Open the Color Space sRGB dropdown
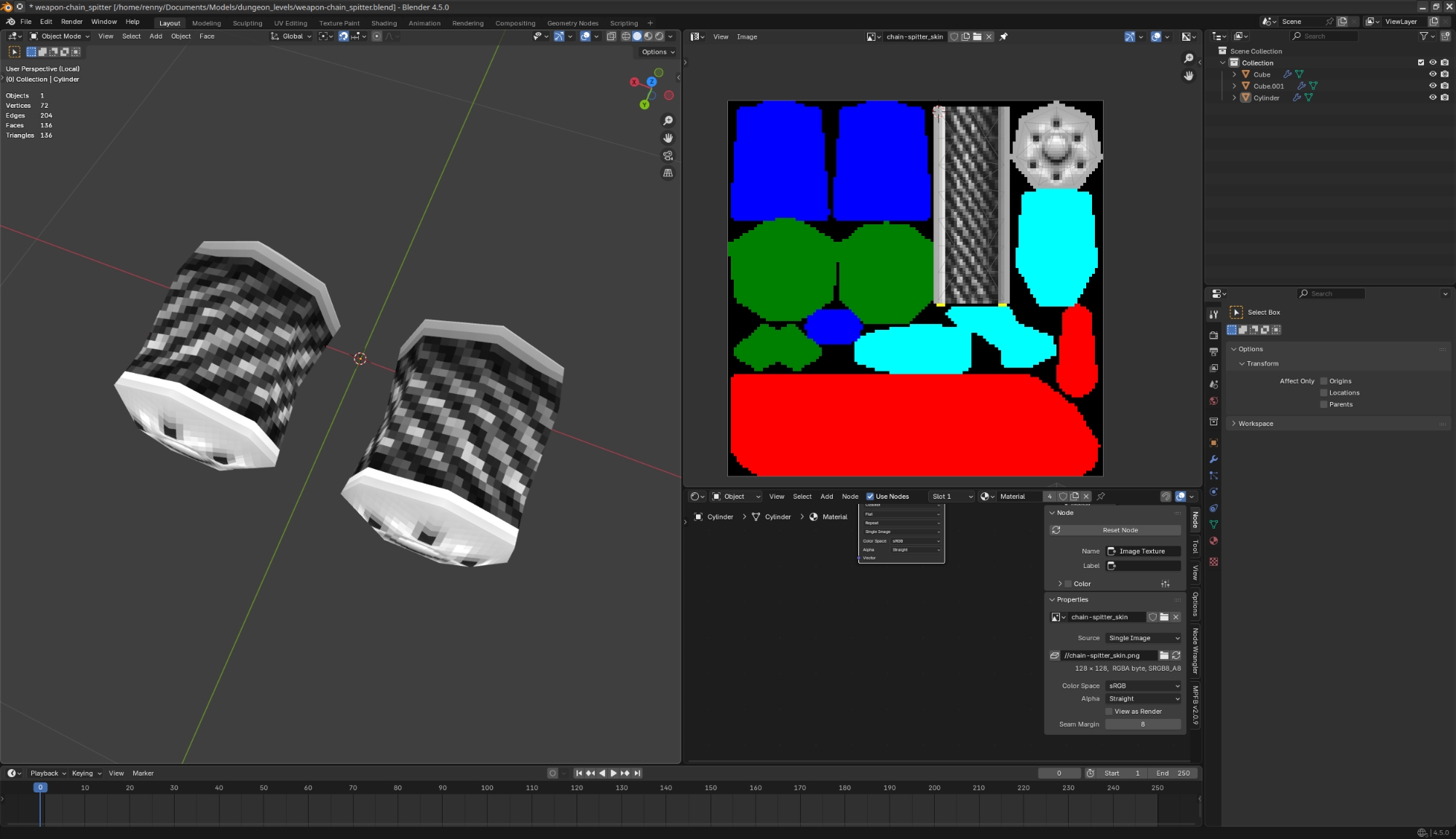This screenshot has height=839, width=1456. coord(1143,686)
